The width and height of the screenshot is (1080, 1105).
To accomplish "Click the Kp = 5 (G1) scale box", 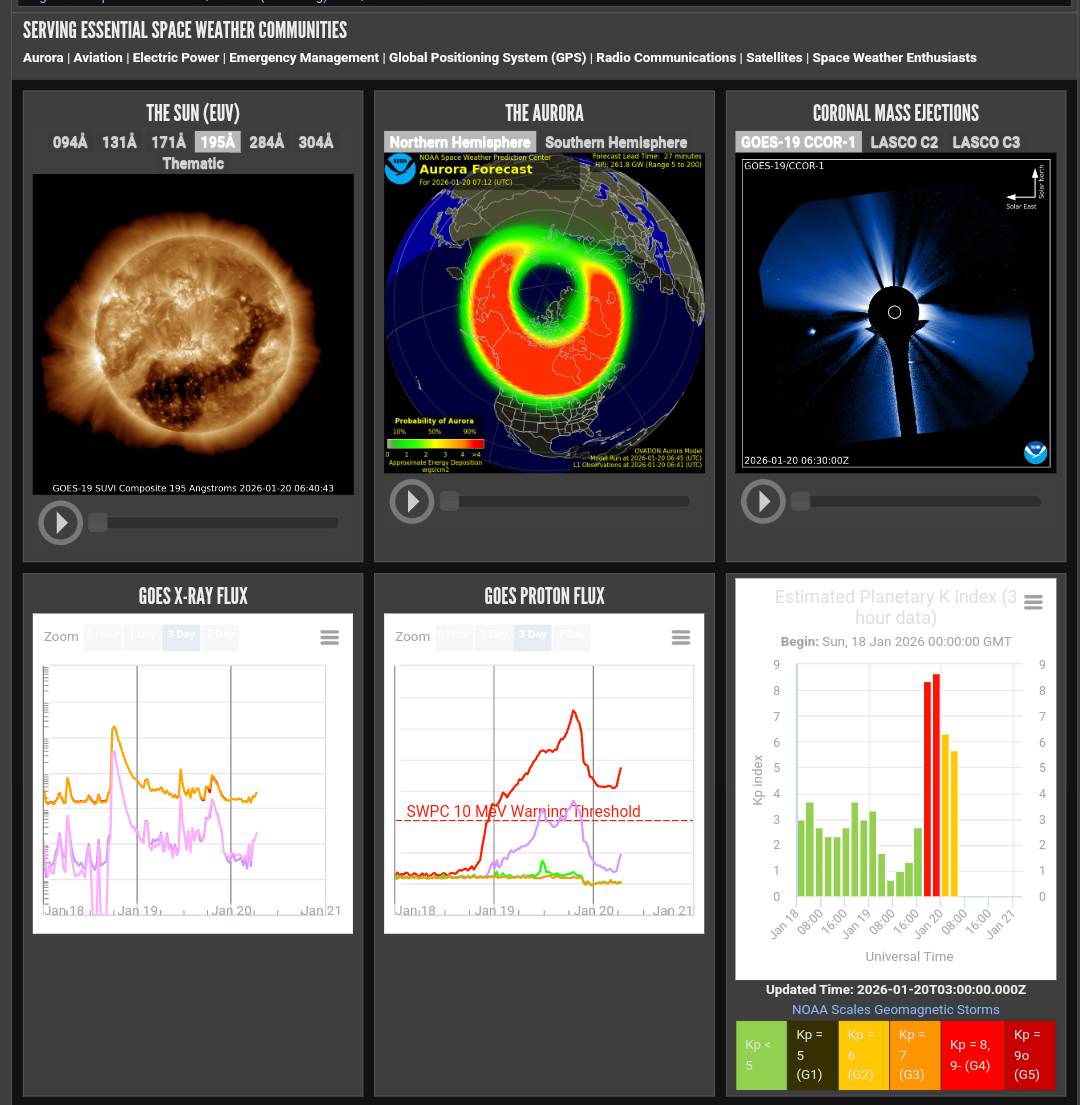I will tap(812, 1055).
